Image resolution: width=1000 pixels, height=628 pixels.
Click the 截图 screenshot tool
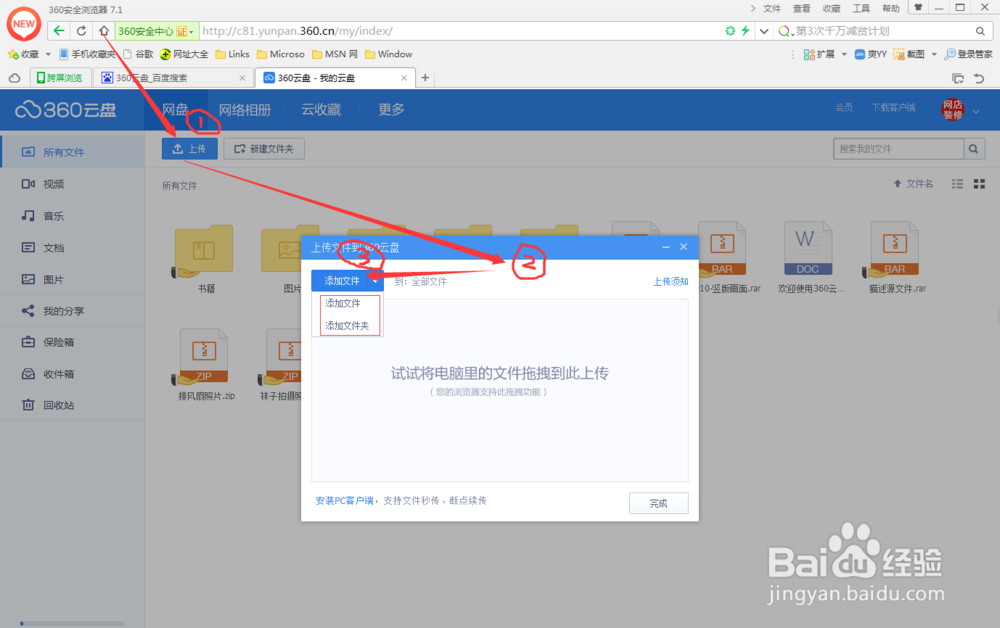click(909, 54)
